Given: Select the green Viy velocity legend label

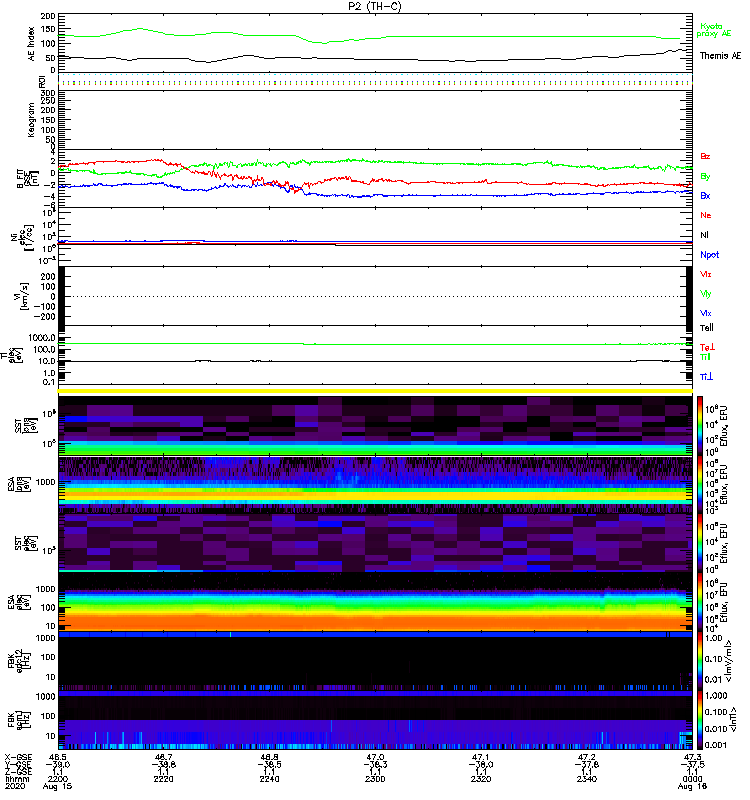Looking at the screenshot, I should pos(706,293).
